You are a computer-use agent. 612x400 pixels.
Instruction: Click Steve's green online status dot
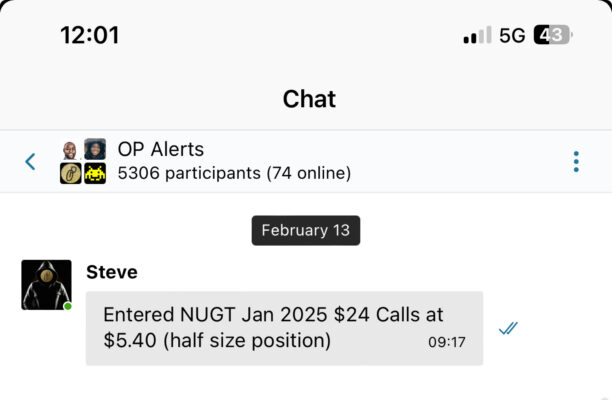click(x=68, y=306)
